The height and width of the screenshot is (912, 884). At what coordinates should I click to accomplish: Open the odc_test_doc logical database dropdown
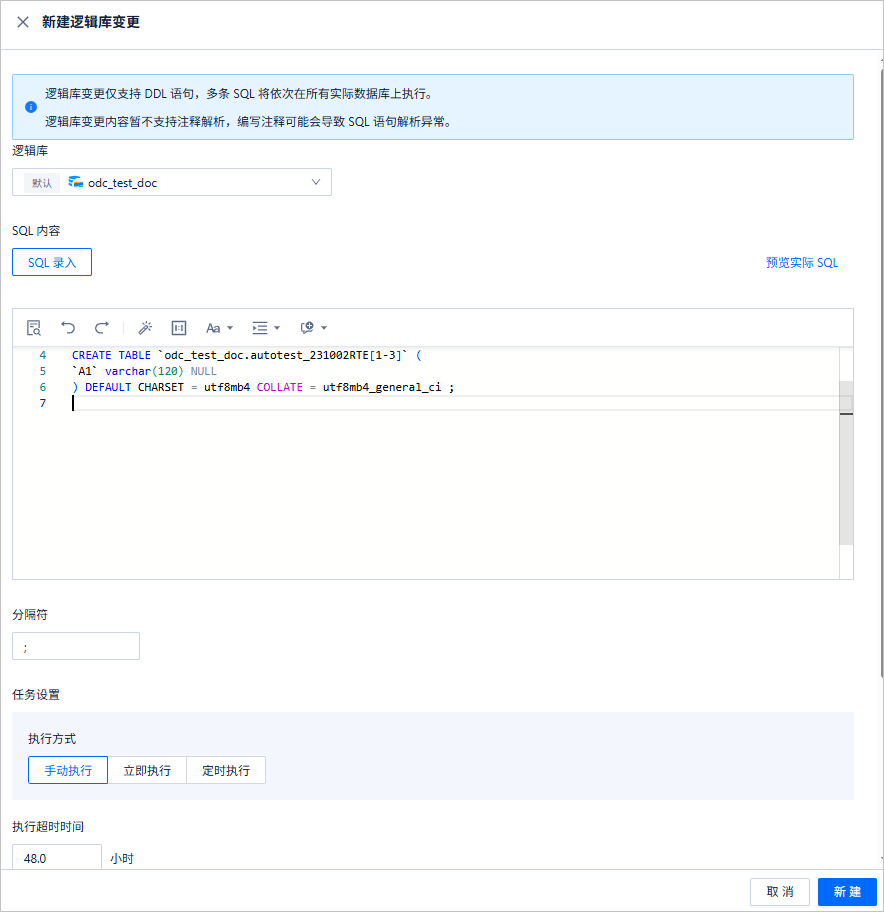coord(172,182)
